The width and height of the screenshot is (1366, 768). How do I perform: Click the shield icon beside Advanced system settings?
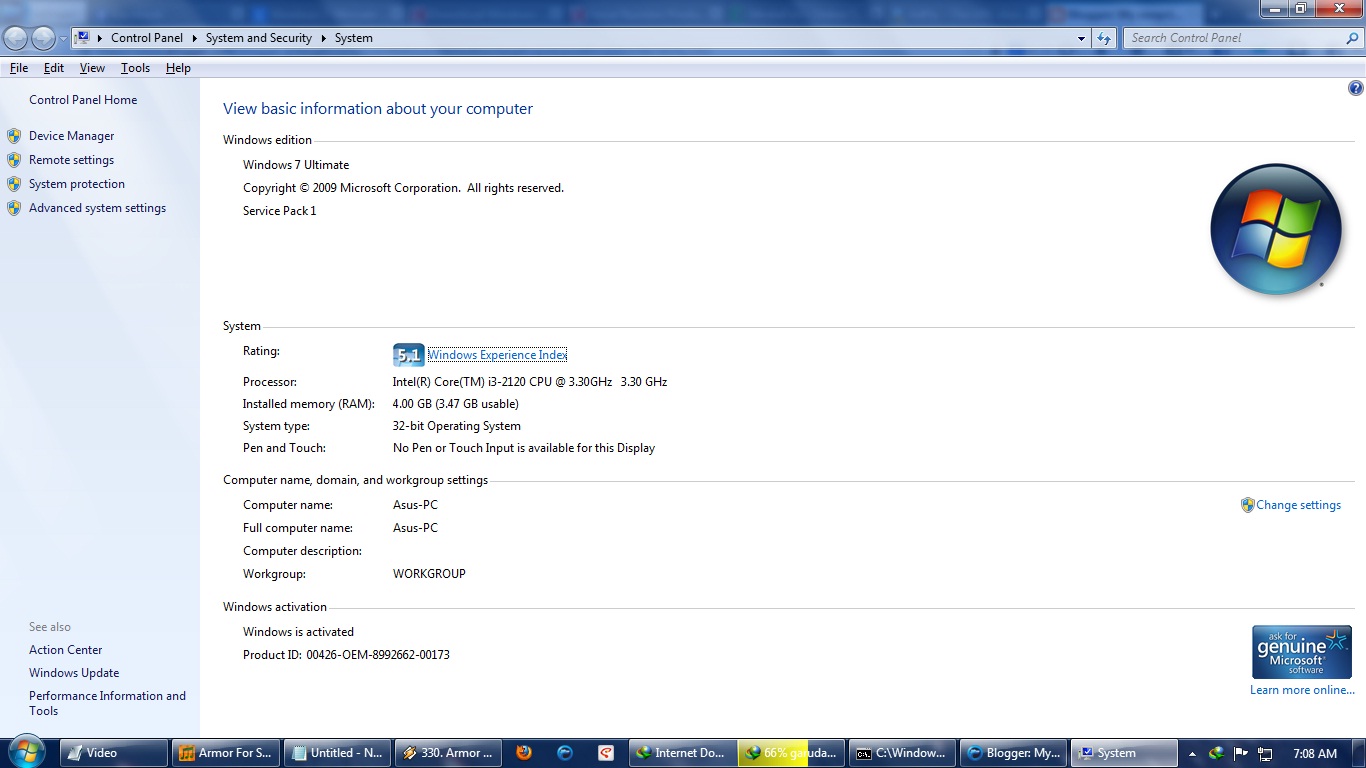tap(14, 208)
